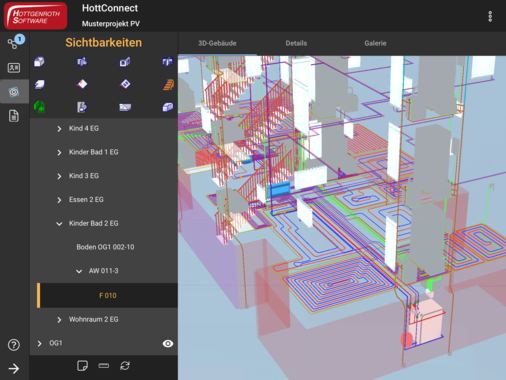
Task: Toggle the translucent box icon in third row
Action: coord(168,107)
